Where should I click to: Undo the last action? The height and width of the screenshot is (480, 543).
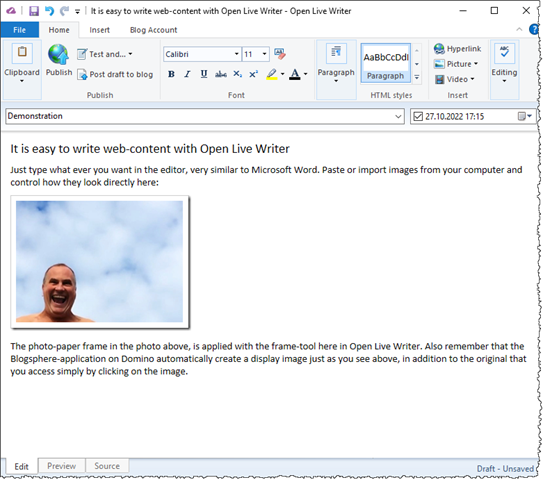(x=50, y=11)
